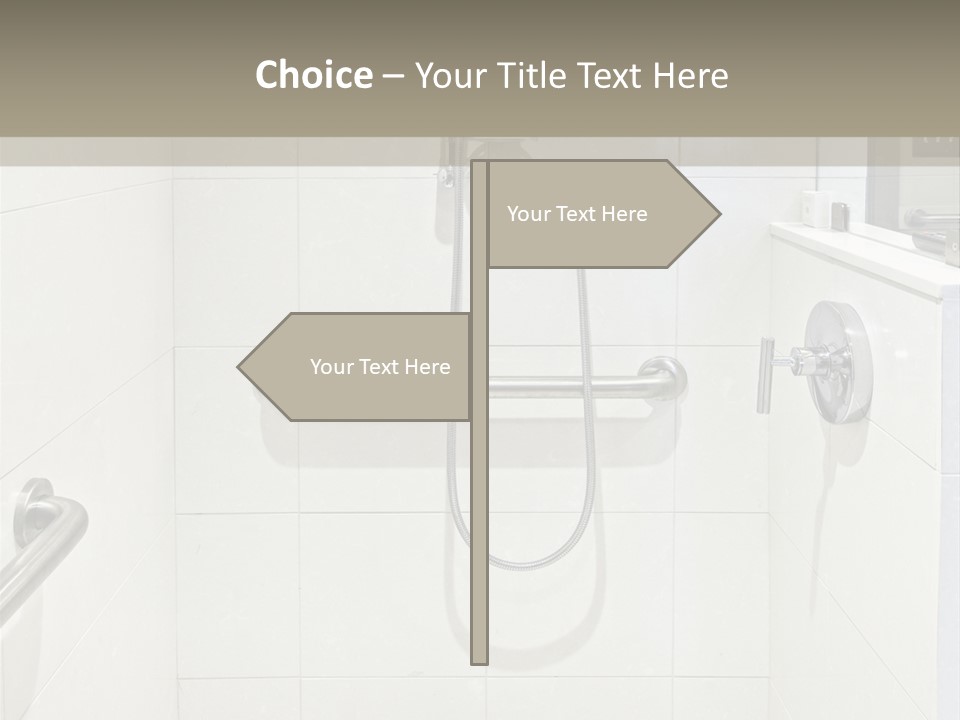Select the shower bracket left of the signpost top
Screen dimensions: 960x720
447,175
